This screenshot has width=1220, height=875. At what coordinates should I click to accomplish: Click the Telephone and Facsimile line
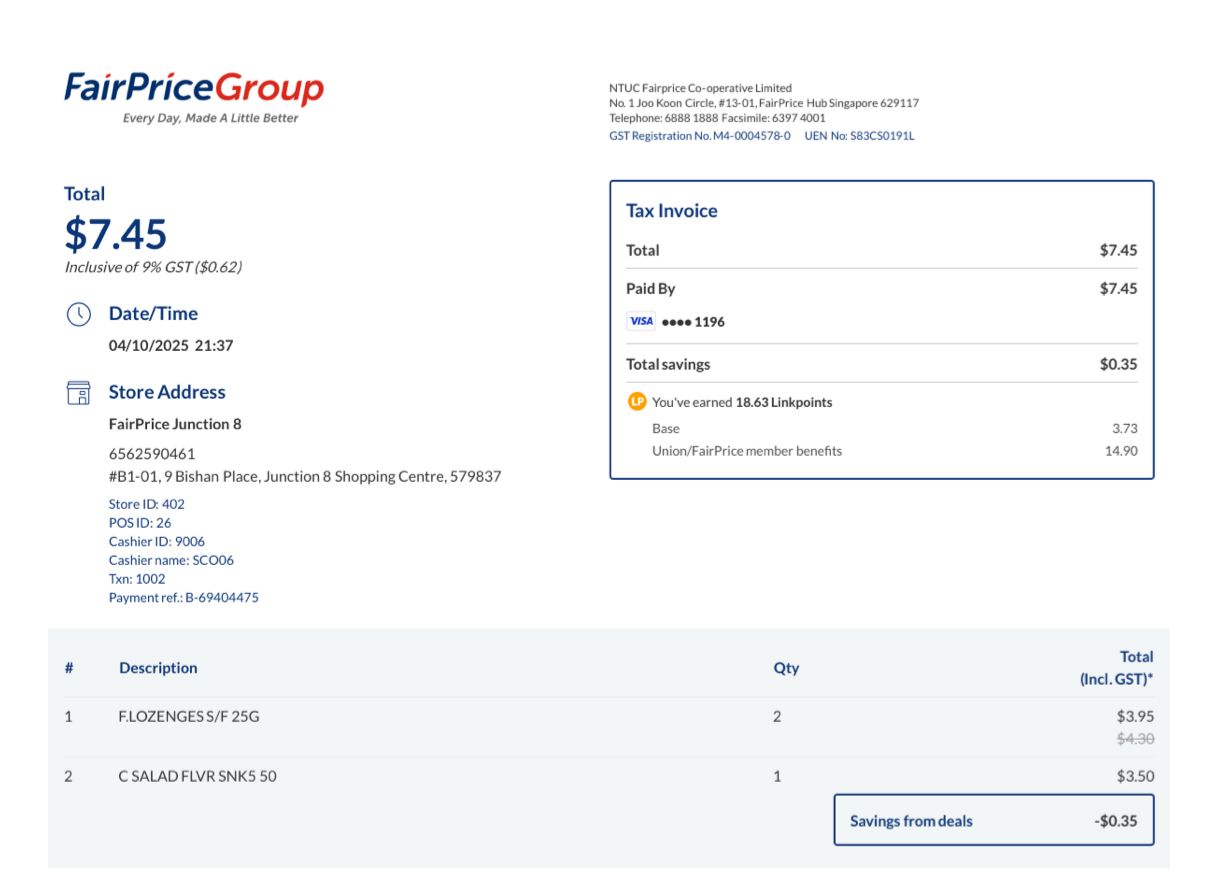717,118
